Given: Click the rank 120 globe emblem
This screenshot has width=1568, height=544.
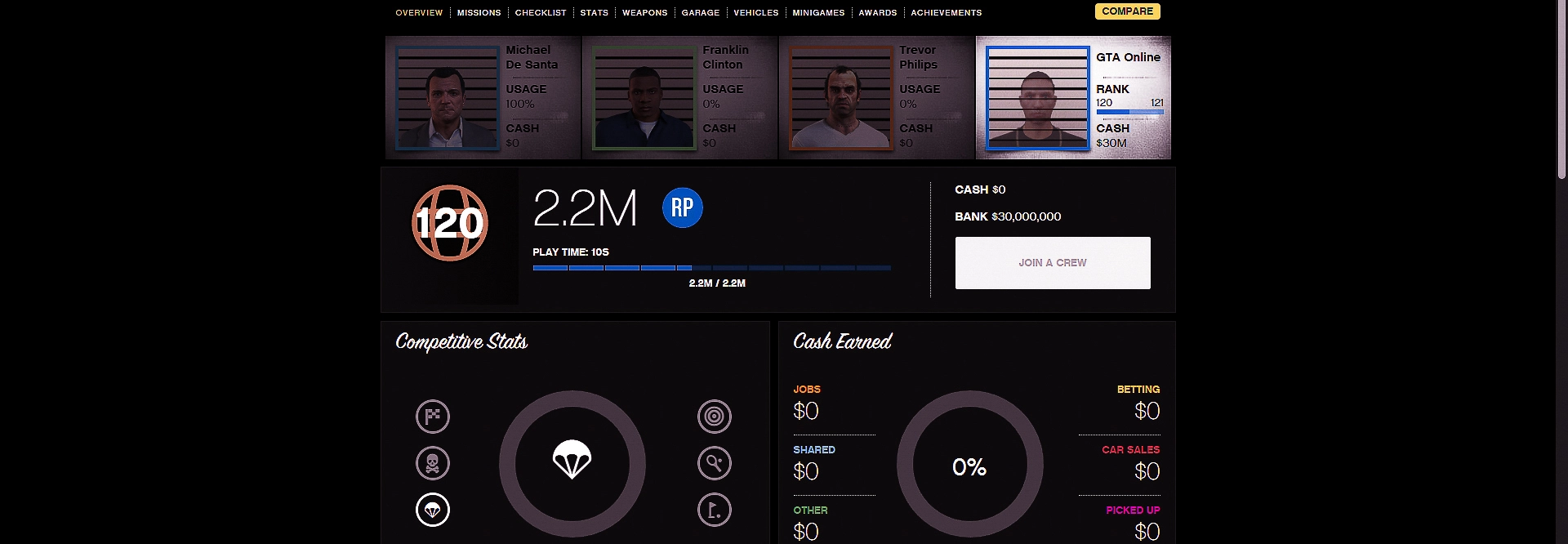Looking at the screenshot, I should [x=450, y=223].
